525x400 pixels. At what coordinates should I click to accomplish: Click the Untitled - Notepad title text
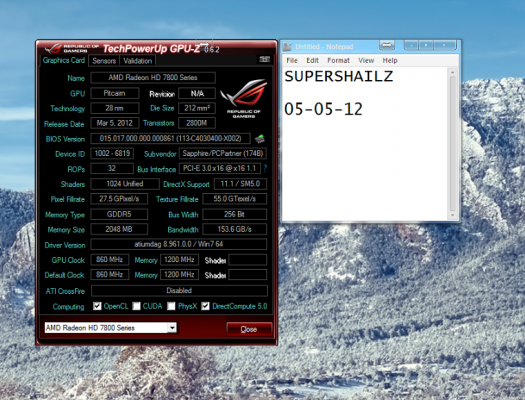[324, 47]
